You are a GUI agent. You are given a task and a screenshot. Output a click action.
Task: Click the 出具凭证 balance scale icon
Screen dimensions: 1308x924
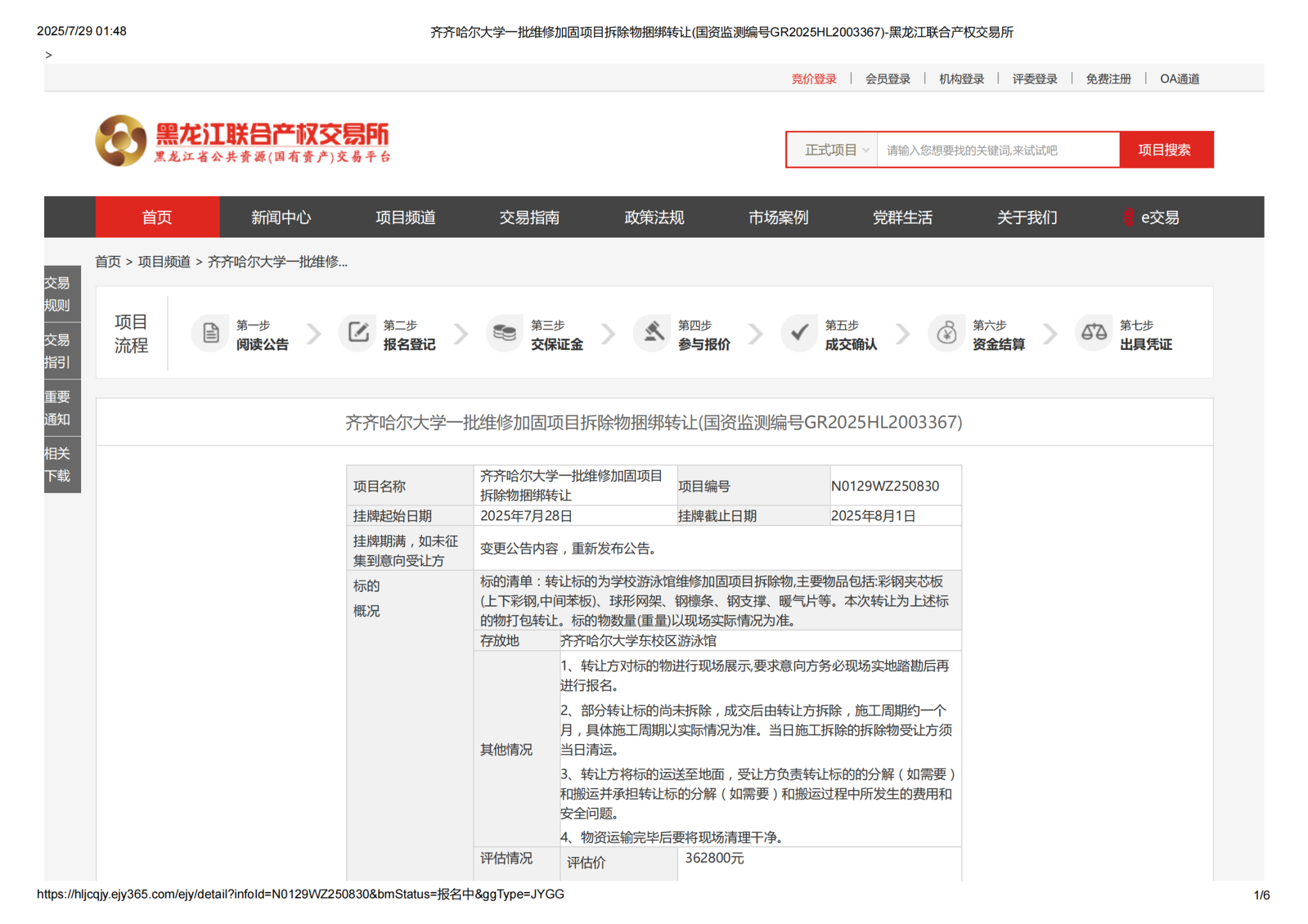(x=1093, y=333)
